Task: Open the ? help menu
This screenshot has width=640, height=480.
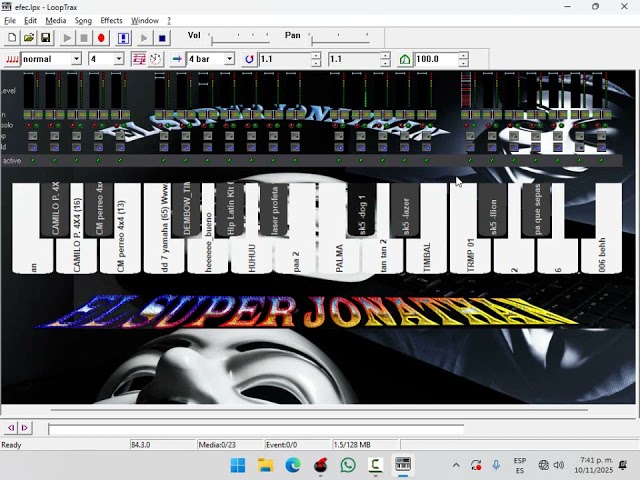Action: [169, 20]
